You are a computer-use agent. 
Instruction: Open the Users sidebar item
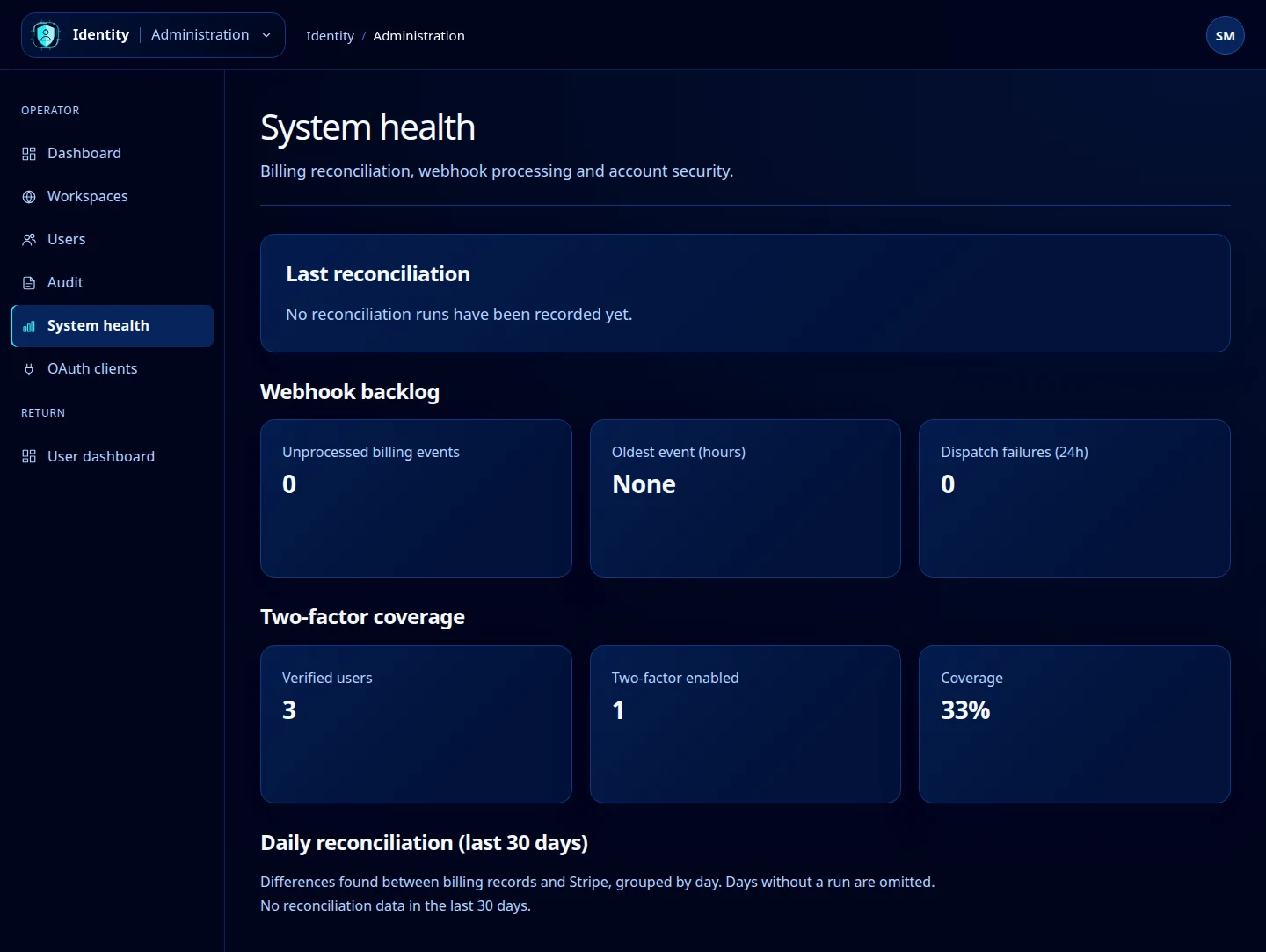112,239
